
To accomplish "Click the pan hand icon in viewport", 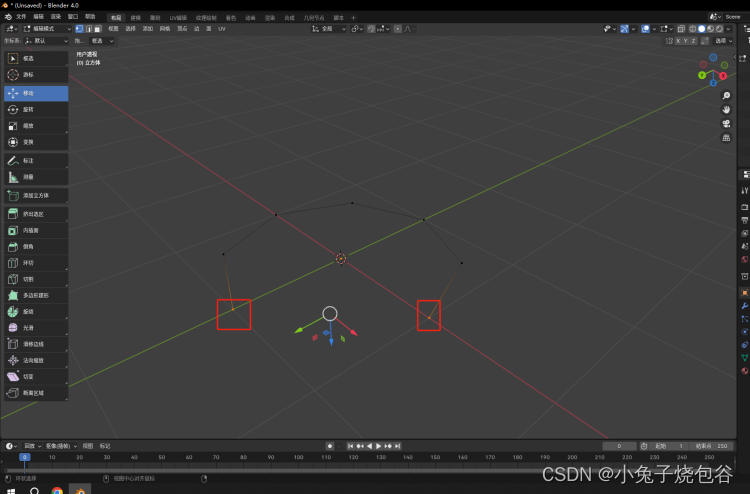I will point(726,110).
